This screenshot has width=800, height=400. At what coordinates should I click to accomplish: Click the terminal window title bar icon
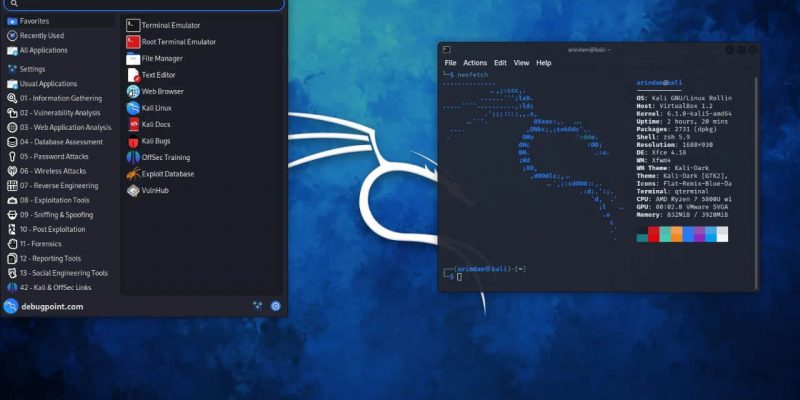(x=447, y=49)
